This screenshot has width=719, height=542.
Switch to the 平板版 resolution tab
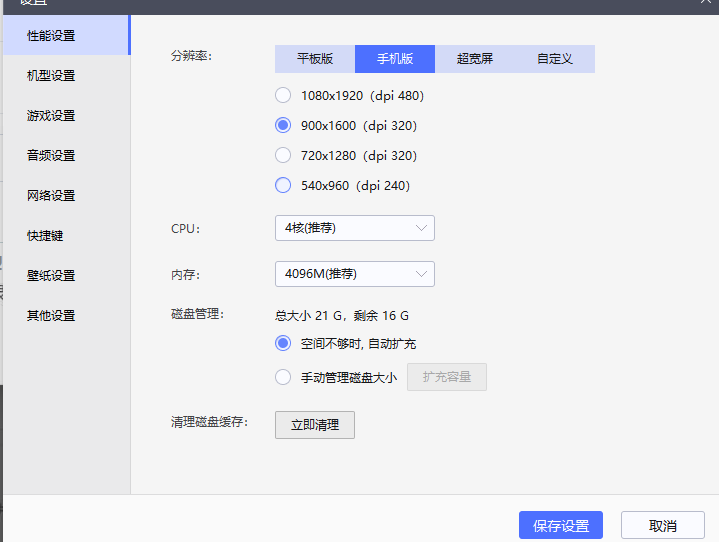pyautogui.click(x=315, y=59)
